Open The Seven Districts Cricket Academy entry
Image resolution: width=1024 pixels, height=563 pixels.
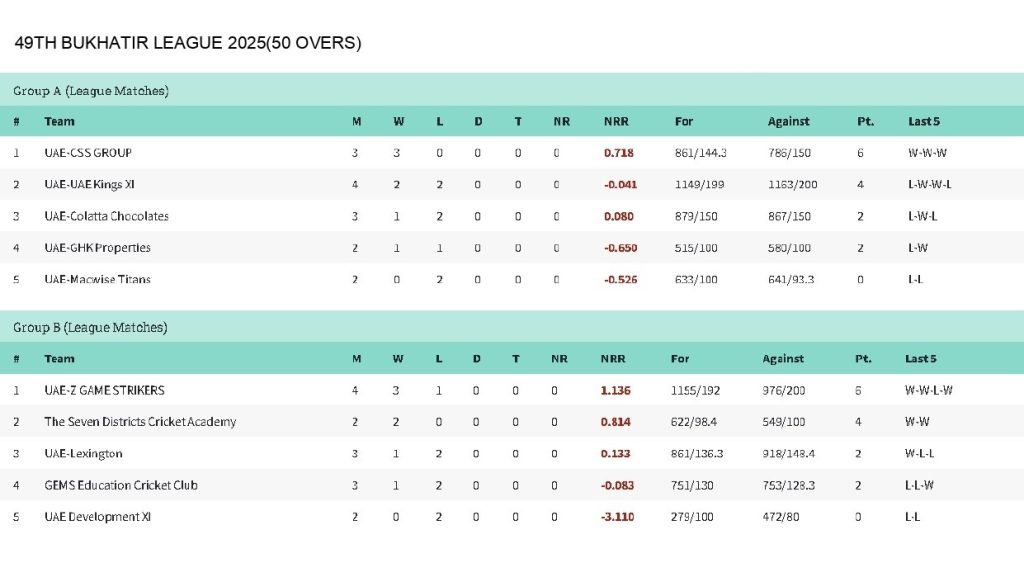(x=140, y=422)
